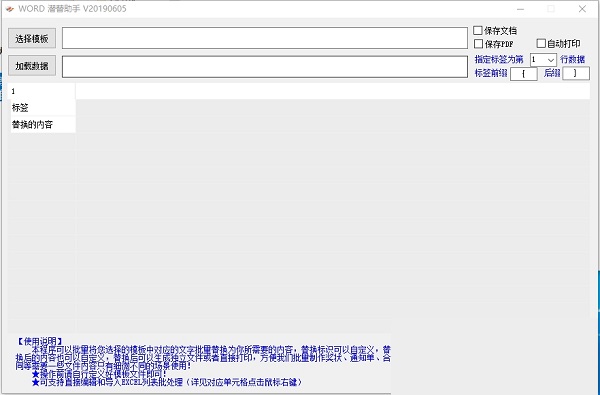Click the 【使用说明】 heading text
This screenshot has height=395, width=600.
point(40,341)
